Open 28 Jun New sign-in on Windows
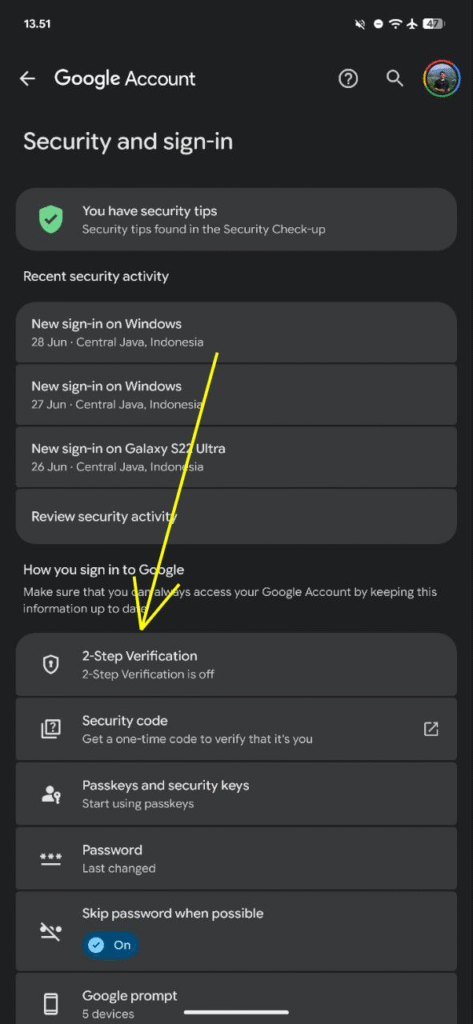The image size is (473, 1024). [x=236, y=332]
